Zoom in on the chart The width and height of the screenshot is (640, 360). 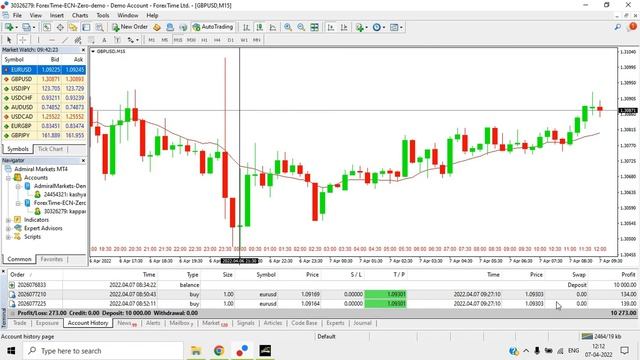tap(288, 27)
